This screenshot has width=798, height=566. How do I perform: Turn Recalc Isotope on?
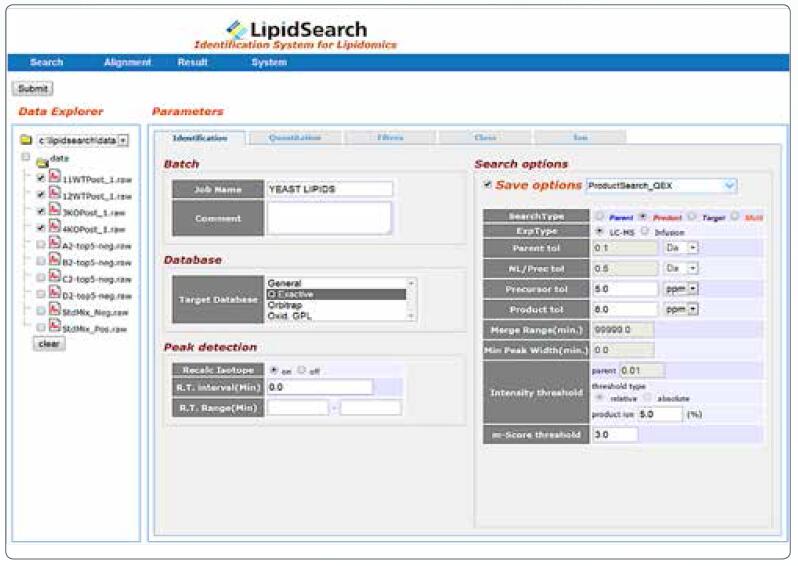(x=274, y=370)
